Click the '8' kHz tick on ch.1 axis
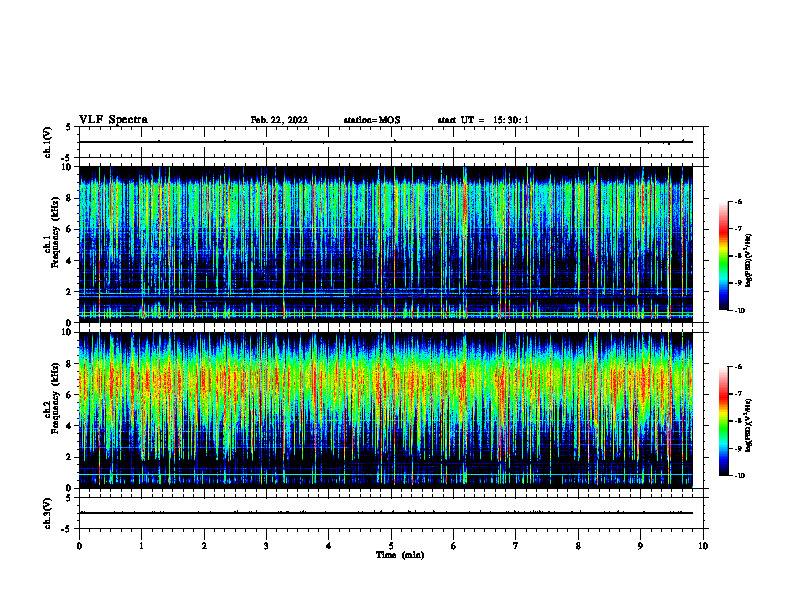 [70, 198]
